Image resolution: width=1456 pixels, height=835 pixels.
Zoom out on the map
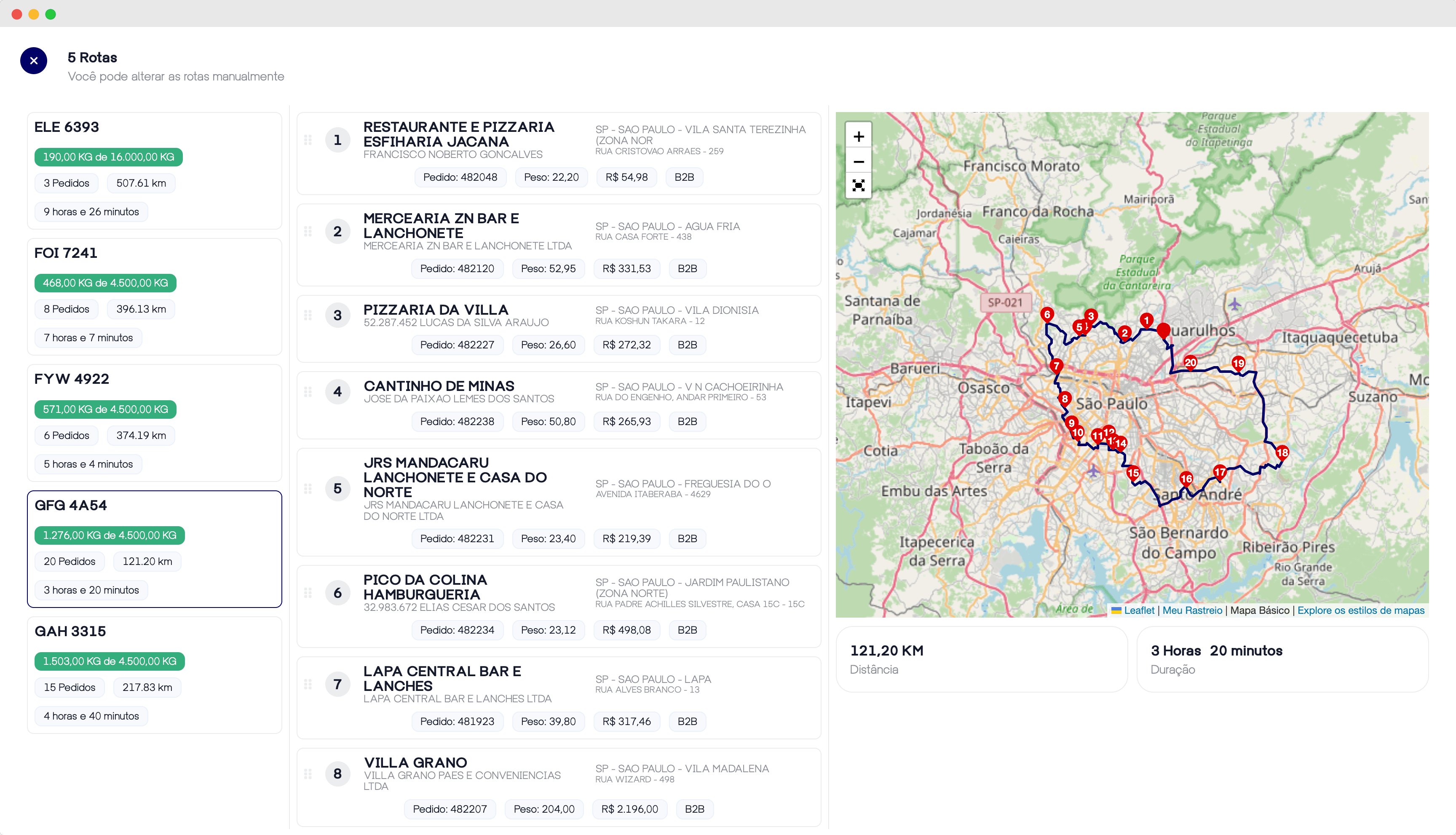(x=859, y=162)
